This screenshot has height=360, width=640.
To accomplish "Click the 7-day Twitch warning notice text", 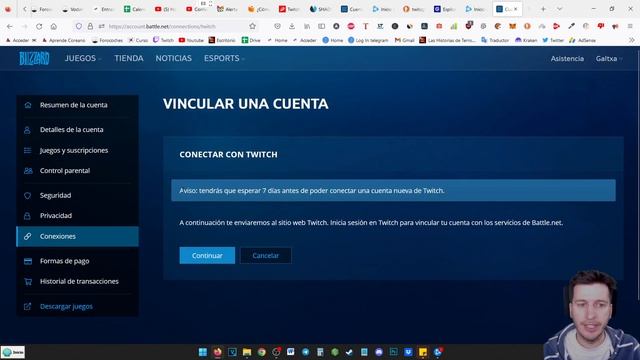I will [312, 191].
